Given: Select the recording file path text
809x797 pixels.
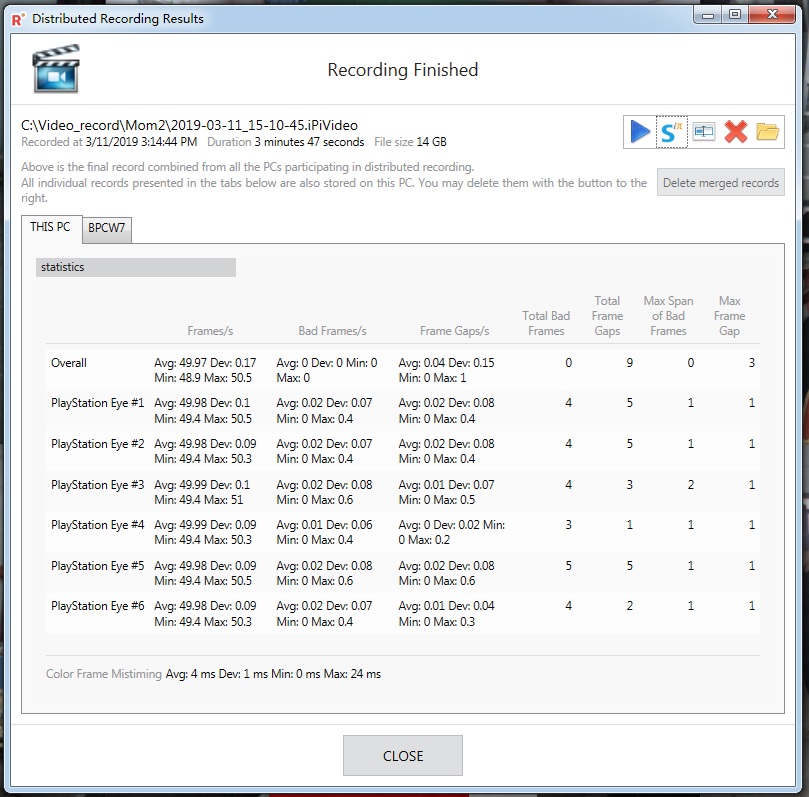Looking at the screenshot, I should click(x=189, y=125).
